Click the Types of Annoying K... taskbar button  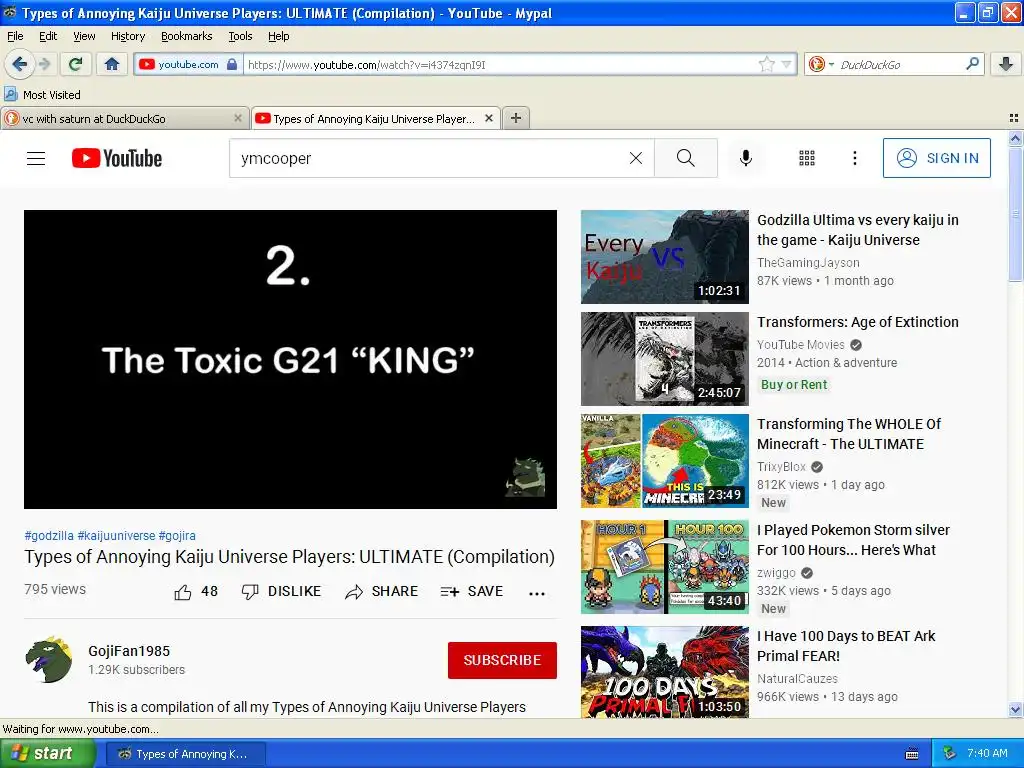[x=185, y=754]
